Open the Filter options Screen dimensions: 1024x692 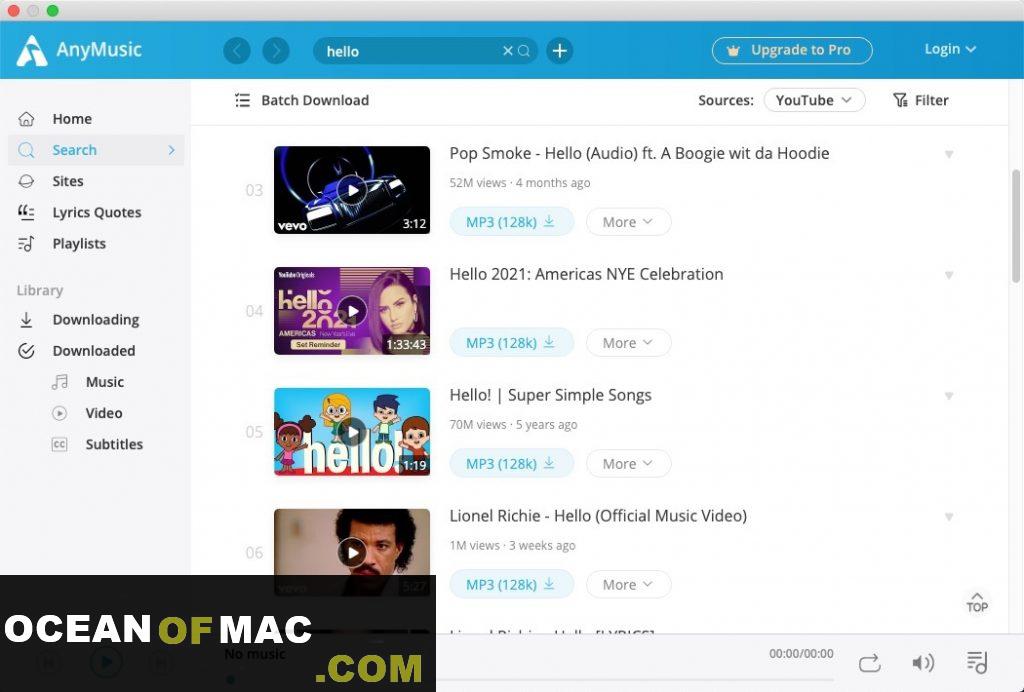(920, 100)
